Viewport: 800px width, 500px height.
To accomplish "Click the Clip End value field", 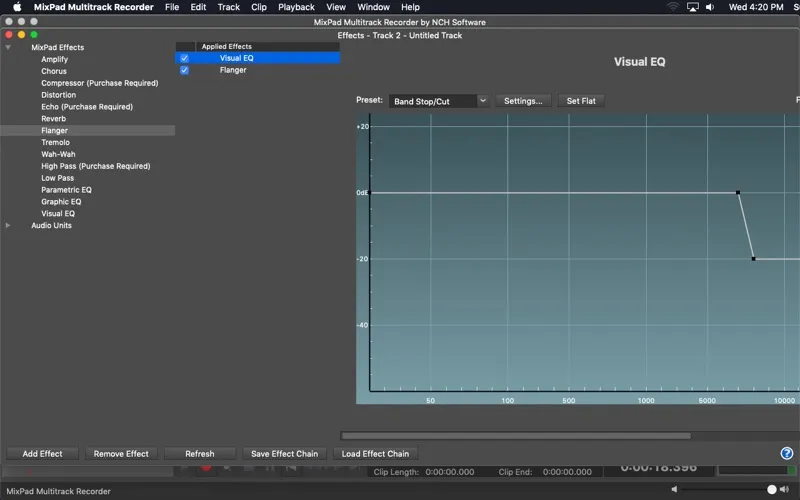I will (567, 472).
